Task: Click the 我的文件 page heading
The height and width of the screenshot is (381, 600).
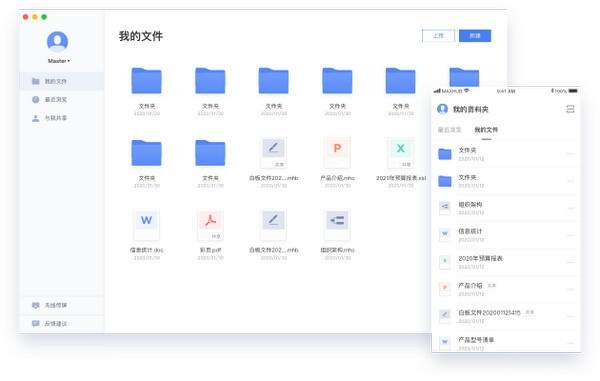Action: pyautogui.click(x=141, y=36)
